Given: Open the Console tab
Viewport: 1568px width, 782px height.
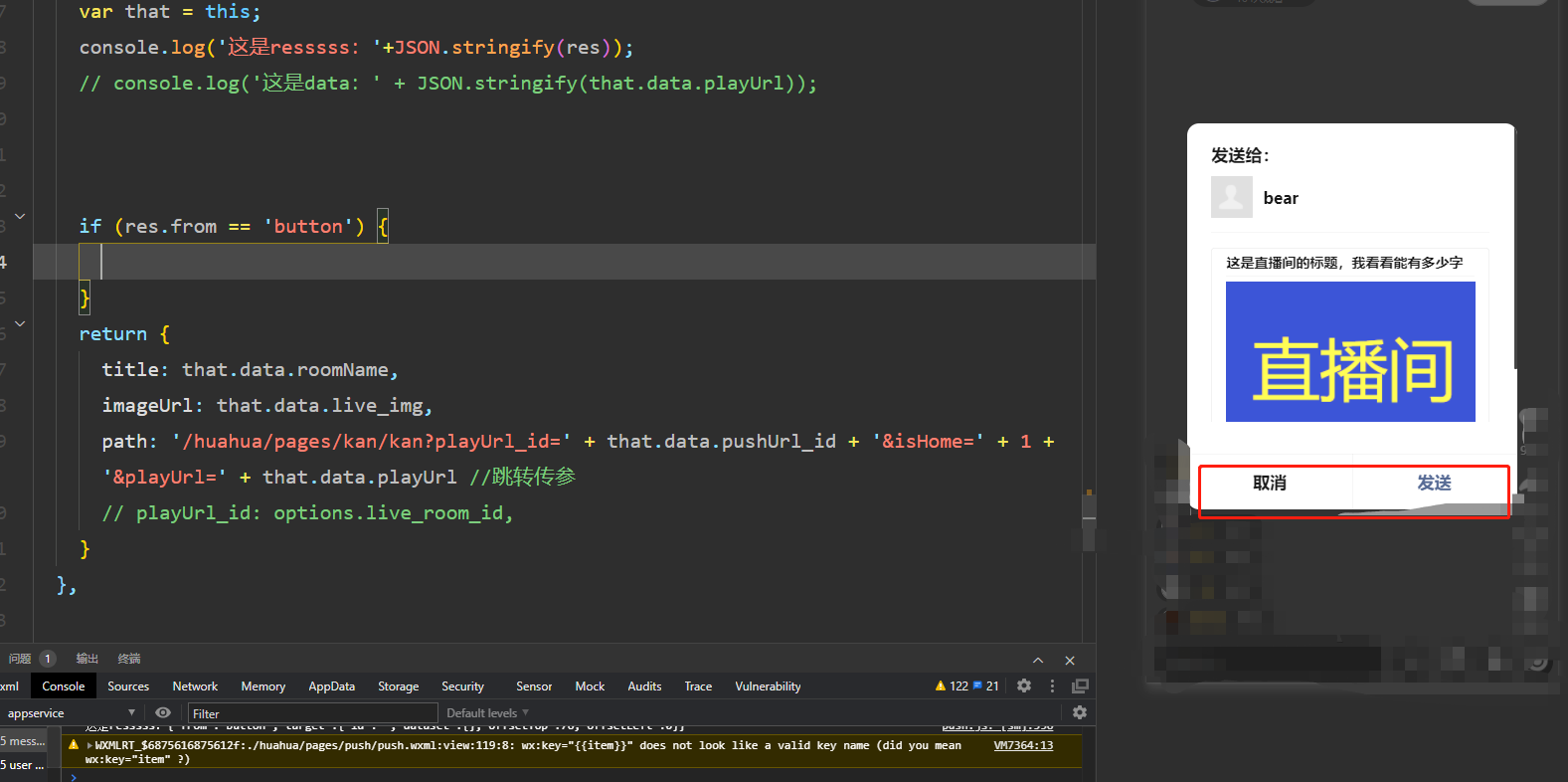Looking at the screenshot, I should [x=64, y=686].
